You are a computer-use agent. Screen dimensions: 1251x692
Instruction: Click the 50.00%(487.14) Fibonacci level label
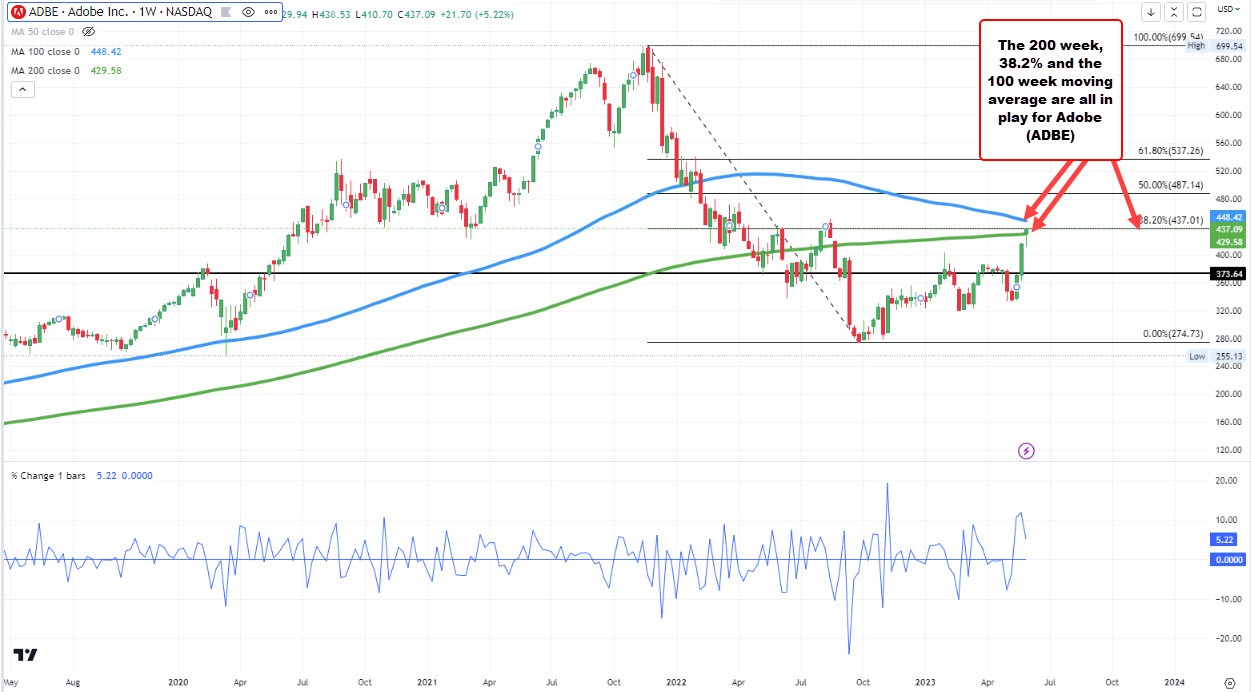(1172, 186)
